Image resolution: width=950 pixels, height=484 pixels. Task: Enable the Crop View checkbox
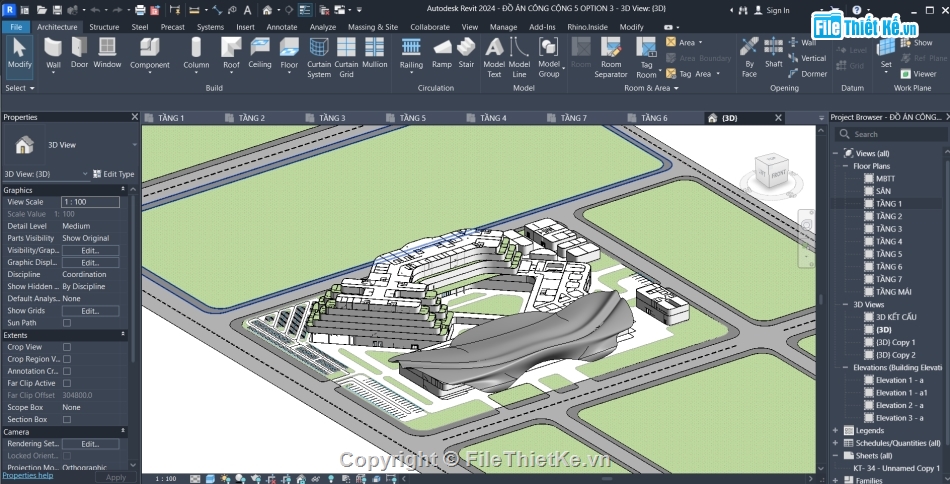point(67,347)
